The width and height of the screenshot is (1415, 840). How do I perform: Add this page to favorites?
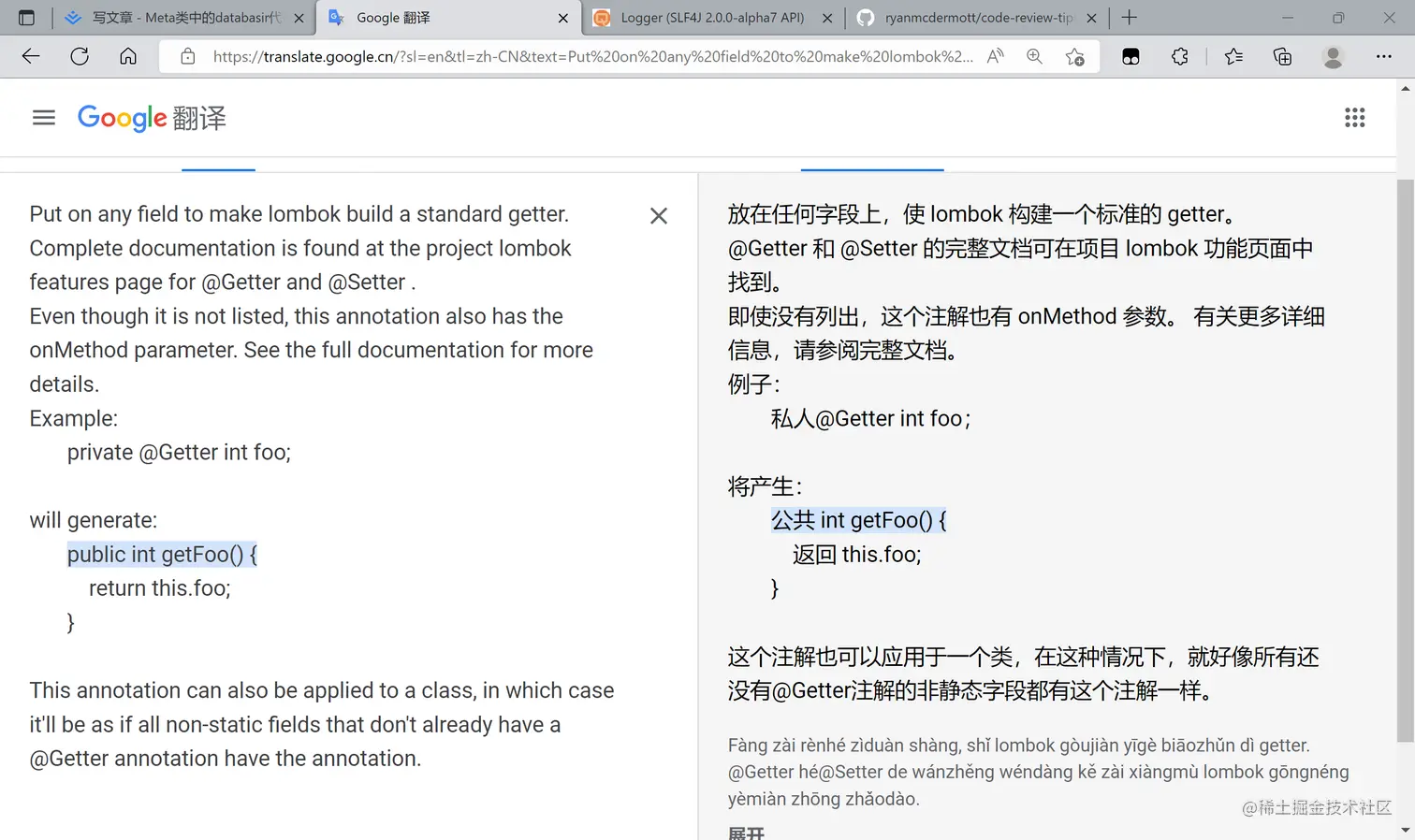[x=1075, y=56]
